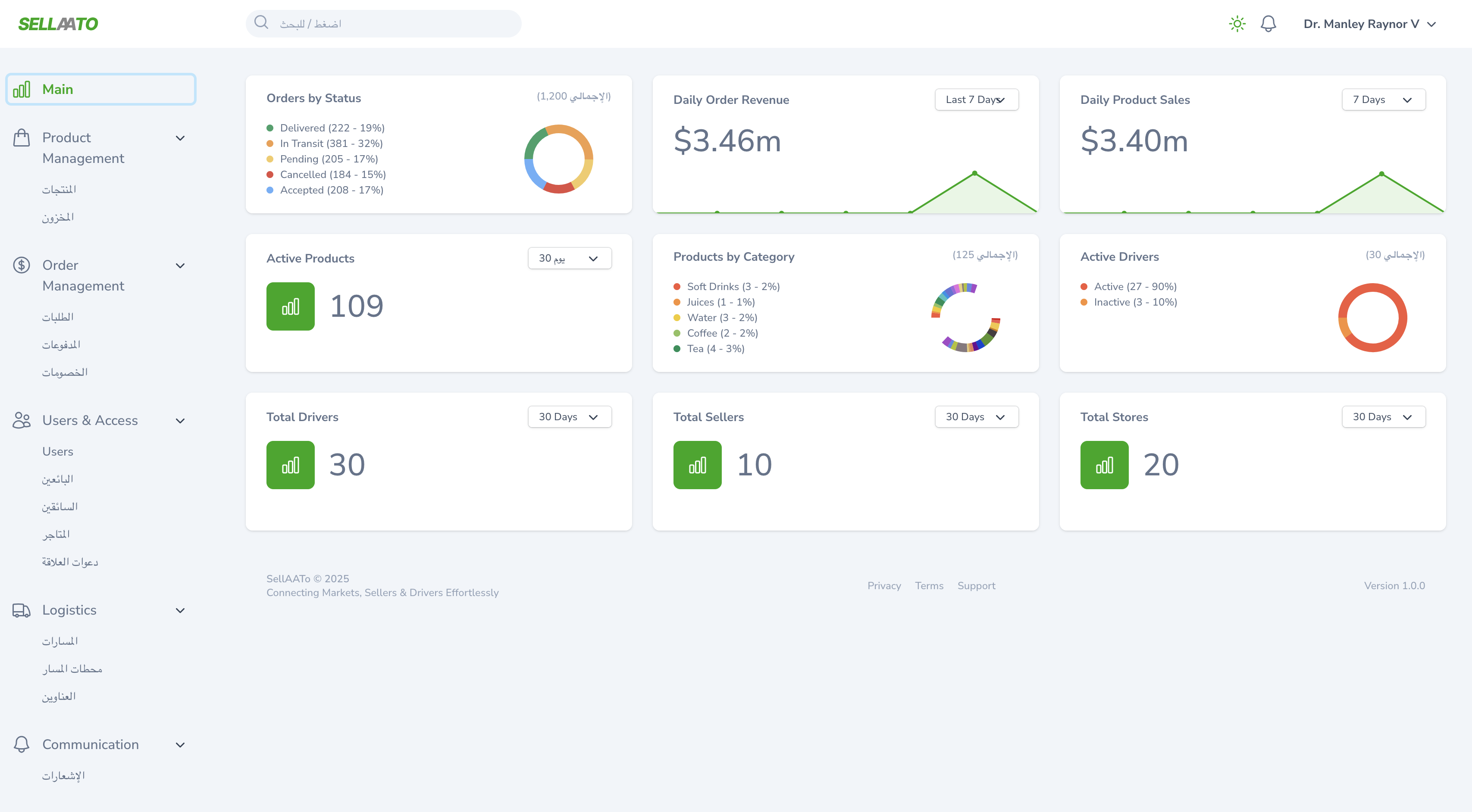Click the Products by Category donut chart
This screenshot has height=812, width=1472.
click(966, 318)
